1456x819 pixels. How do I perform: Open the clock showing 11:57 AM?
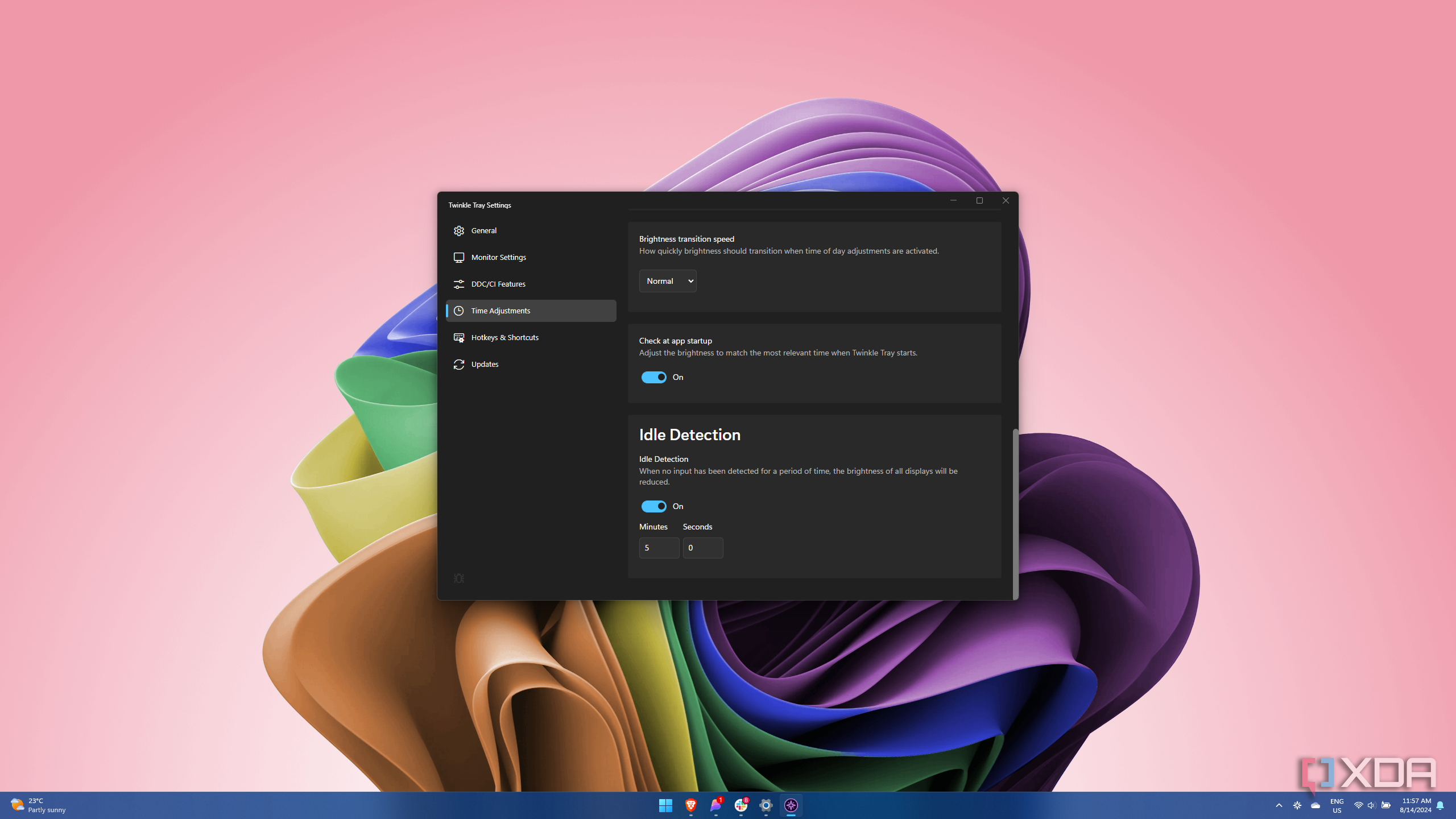[x=1416, y=805]
